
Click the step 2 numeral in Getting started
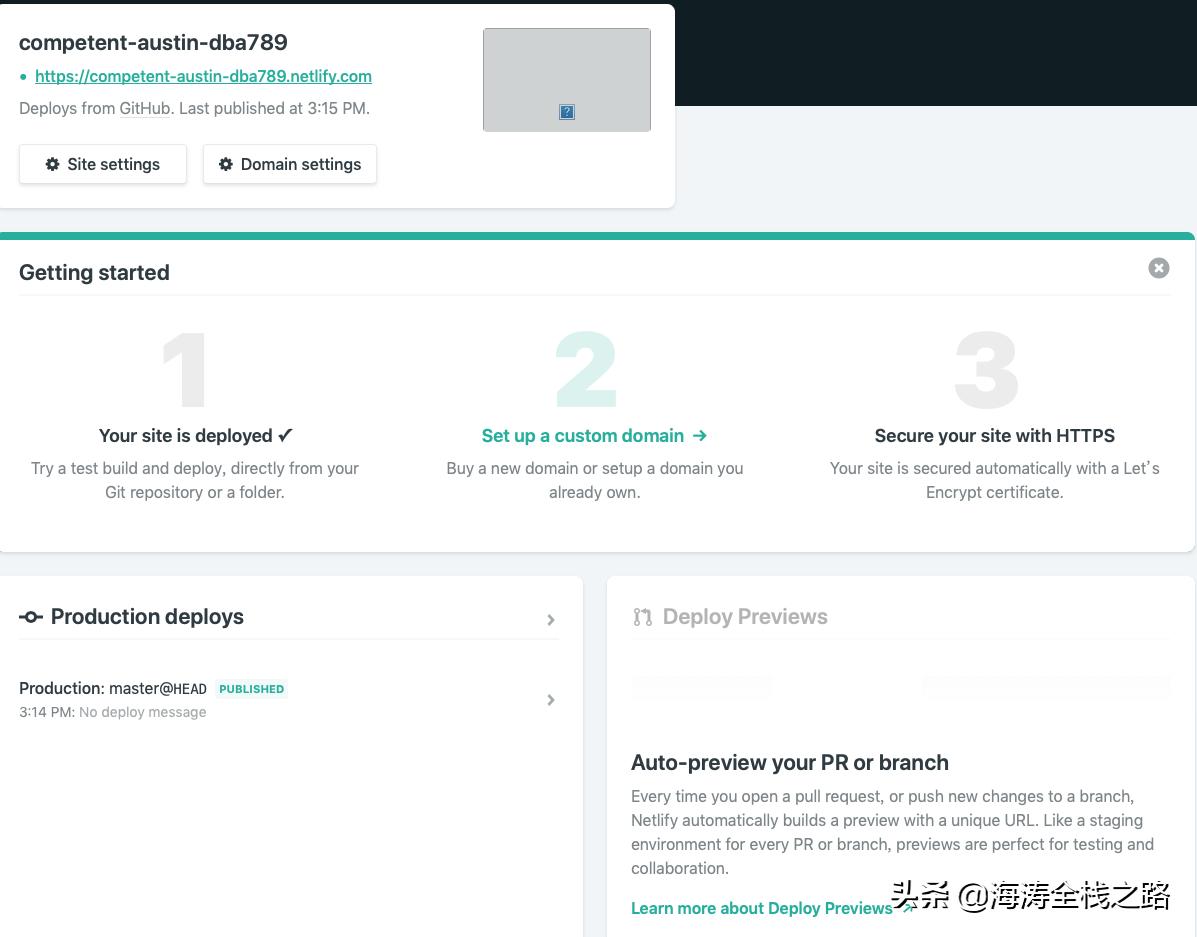click(x=584, y=370)
